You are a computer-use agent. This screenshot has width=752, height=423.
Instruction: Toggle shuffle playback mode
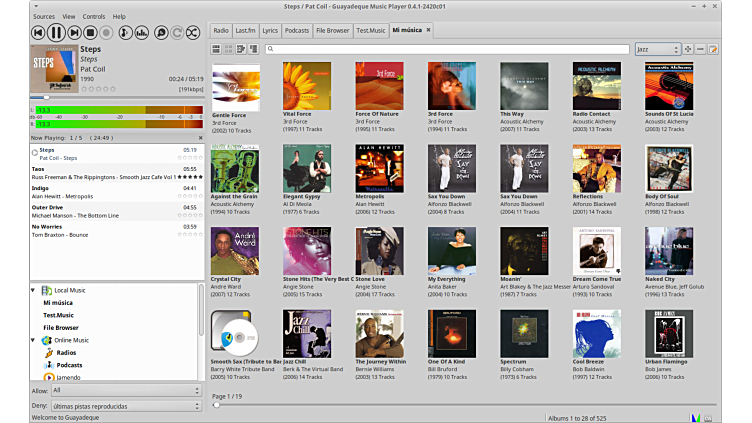pos(195,33)
